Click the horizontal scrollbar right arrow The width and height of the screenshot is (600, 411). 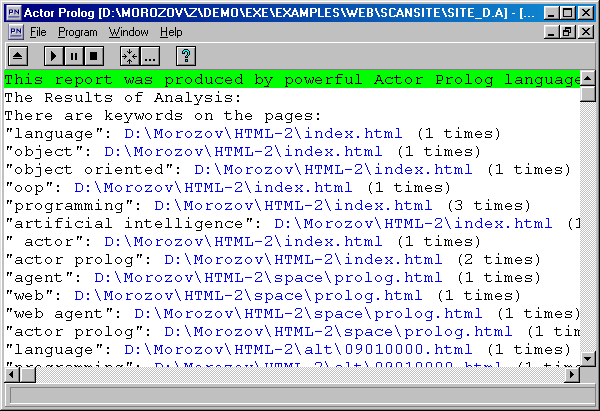[572, 374]
